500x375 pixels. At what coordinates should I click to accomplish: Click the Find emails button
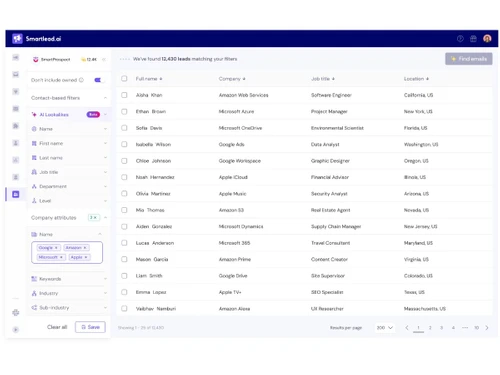(469, 59)
